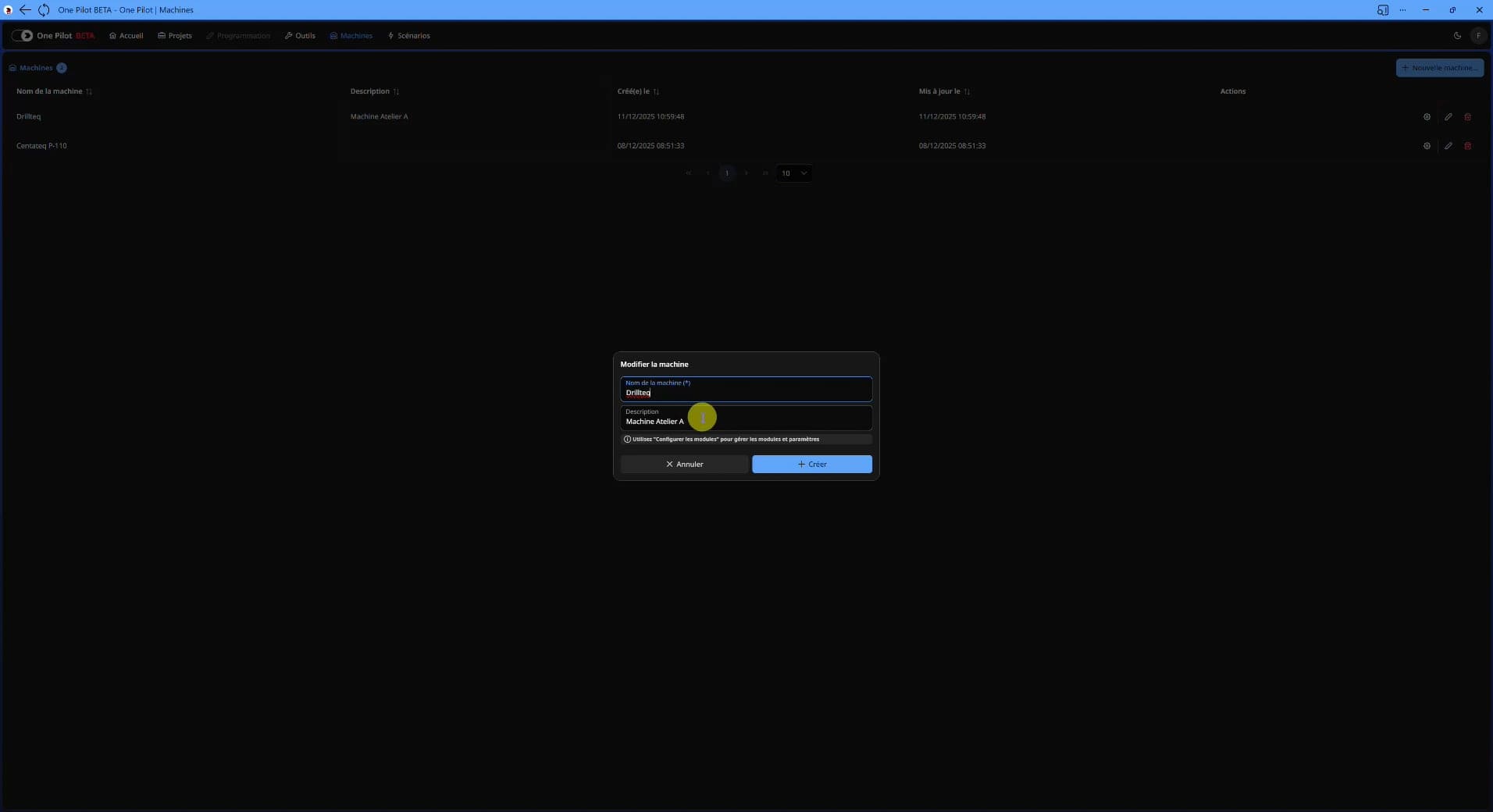This screenshot has height=812, width=1493.
Task: Open the Accueil page
Action: coord(126,36)
